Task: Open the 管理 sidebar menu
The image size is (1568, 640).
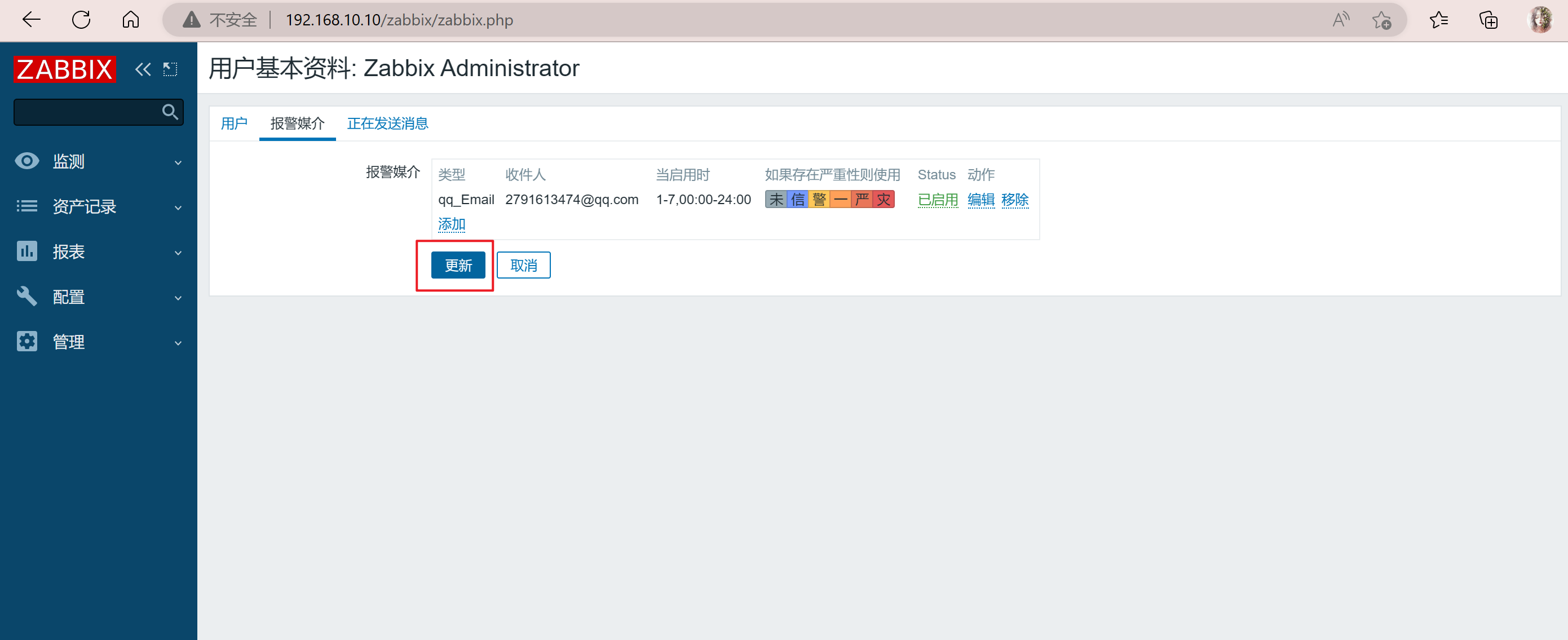Action: click(99, 342)
